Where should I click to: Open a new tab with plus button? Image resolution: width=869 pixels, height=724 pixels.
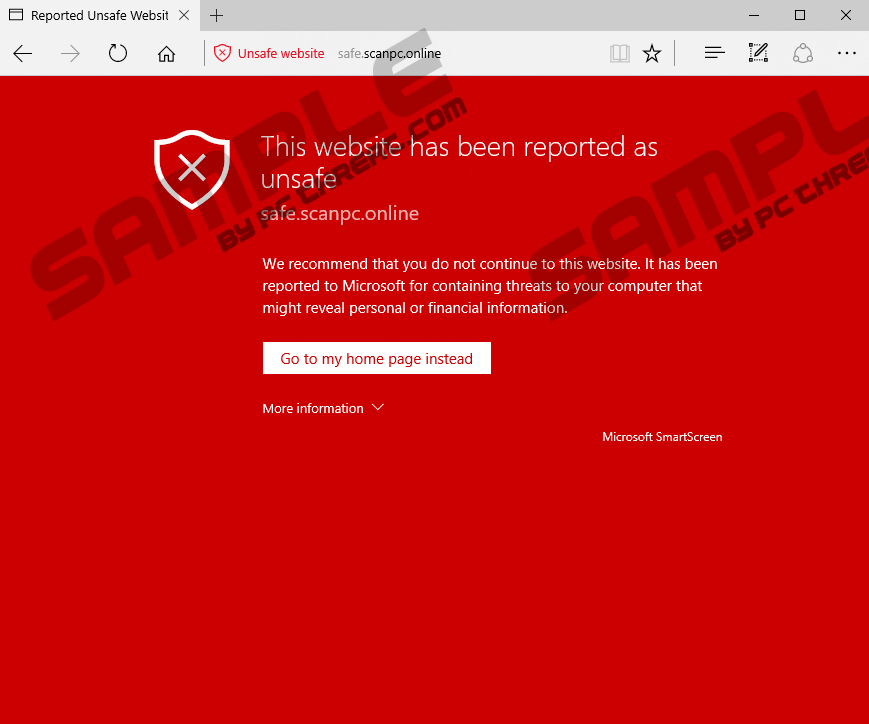[216, 16]
